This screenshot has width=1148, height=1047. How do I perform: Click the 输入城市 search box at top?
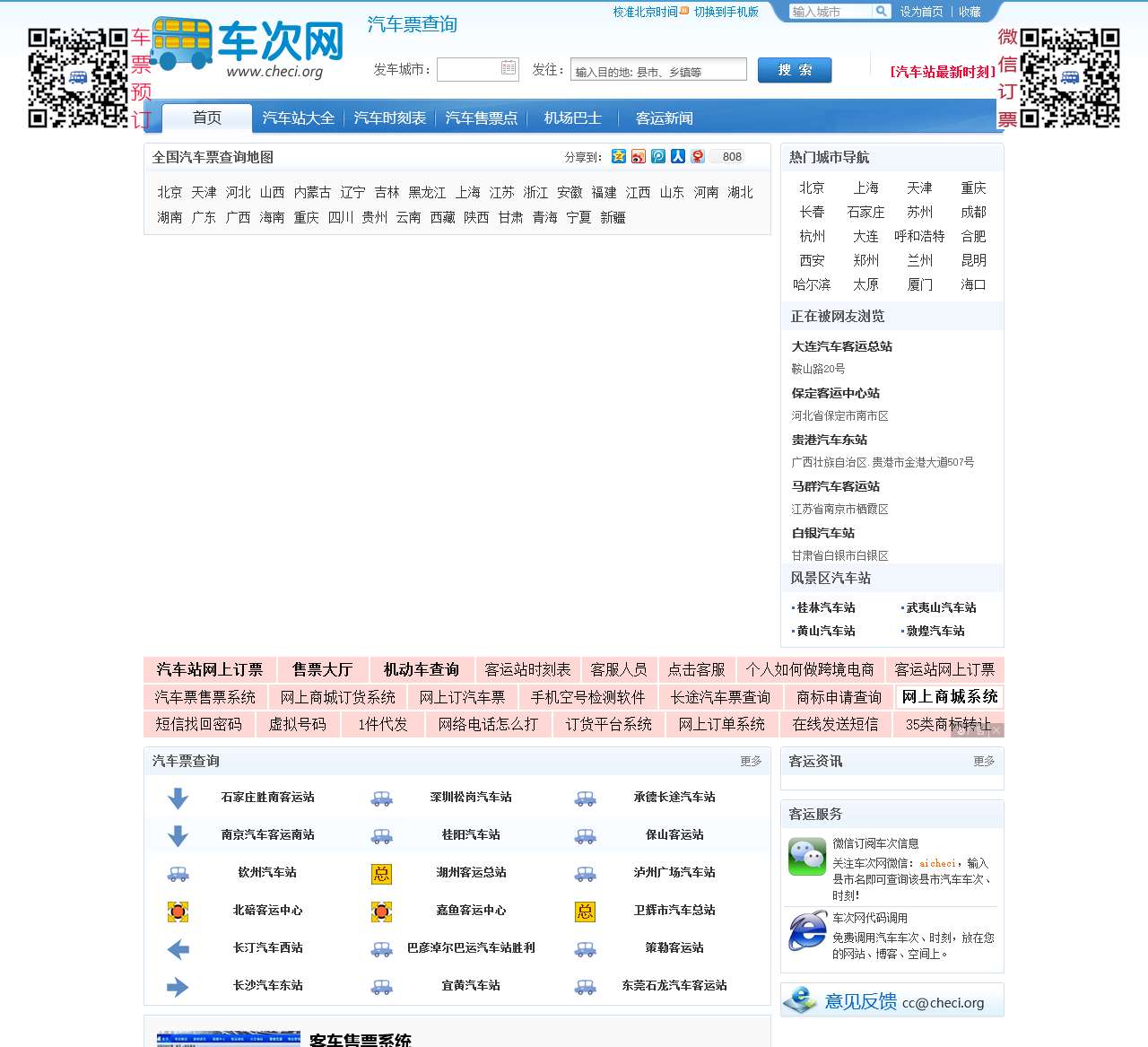pos(831,12)
